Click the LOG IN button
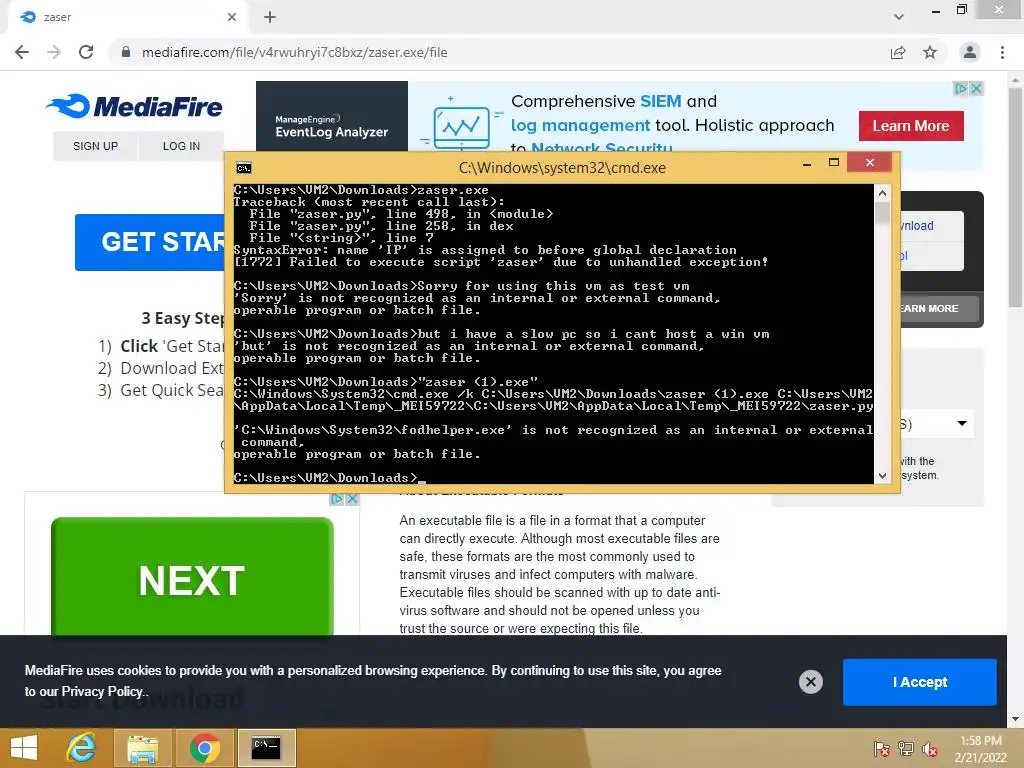The height and width of the screenshot is (768, 1024). coord(182,146)
